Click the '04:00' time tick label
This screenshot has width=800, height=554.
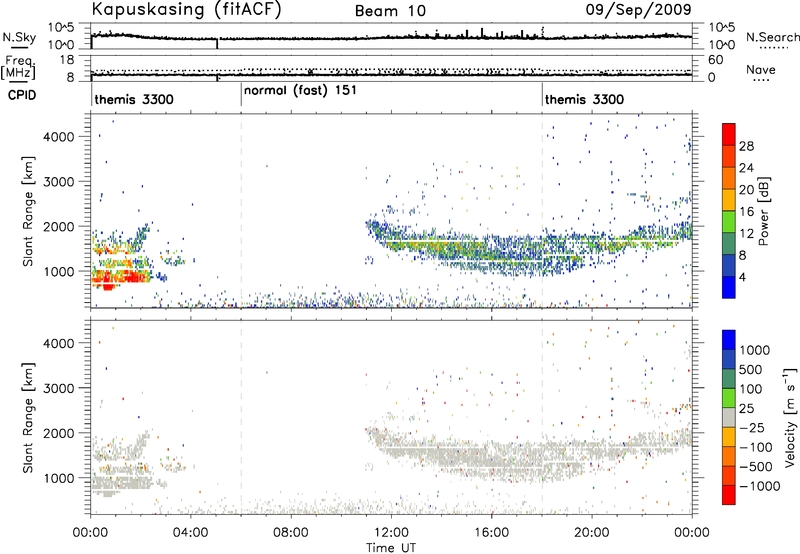pyautogui.click(x=191, y=533)
